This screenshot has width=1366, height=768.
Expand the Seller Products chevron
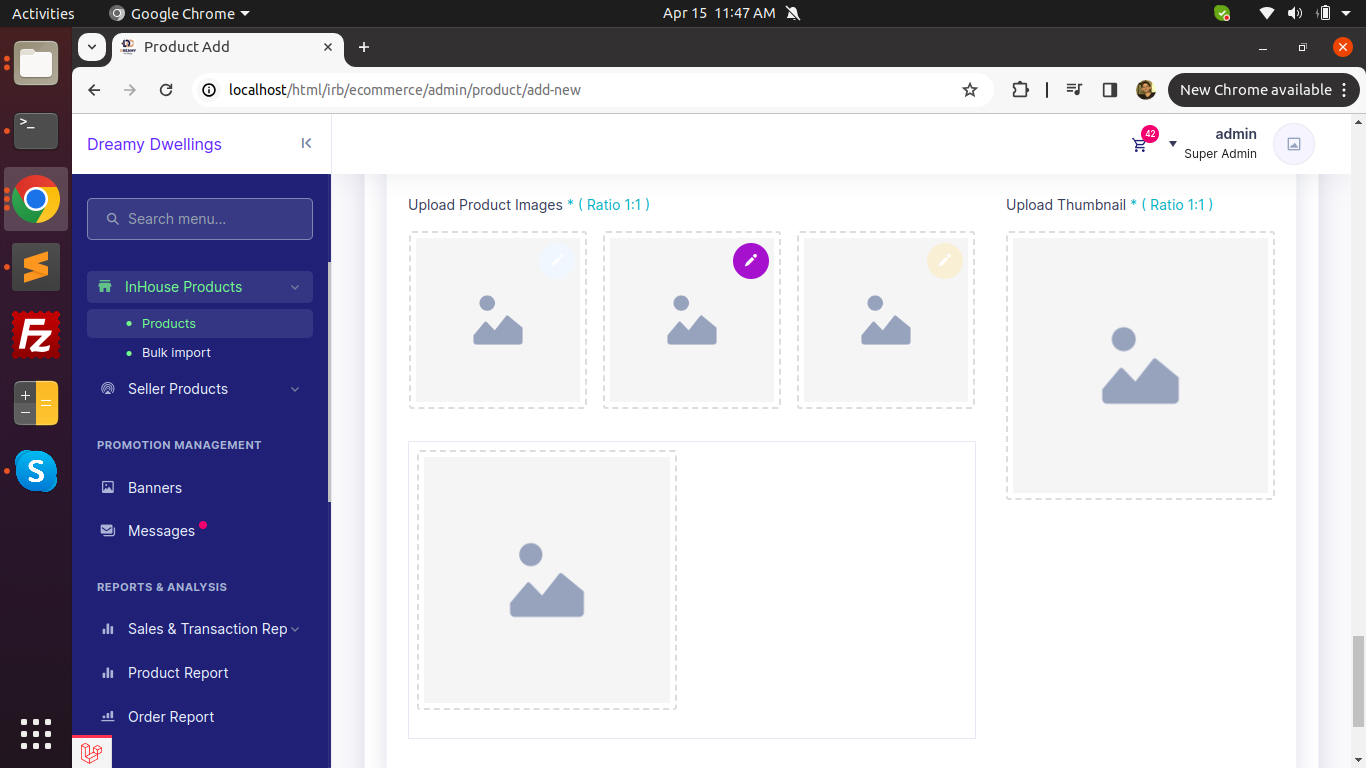click(295, 389)
